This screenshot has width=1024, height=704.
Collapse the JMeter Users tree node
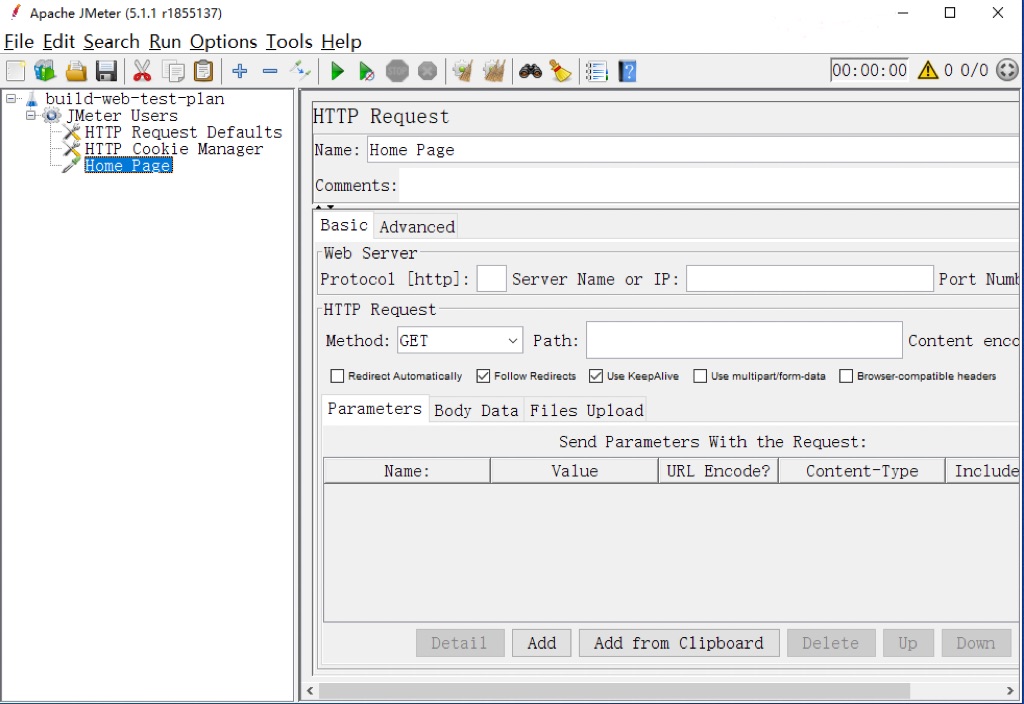point(30,116)
